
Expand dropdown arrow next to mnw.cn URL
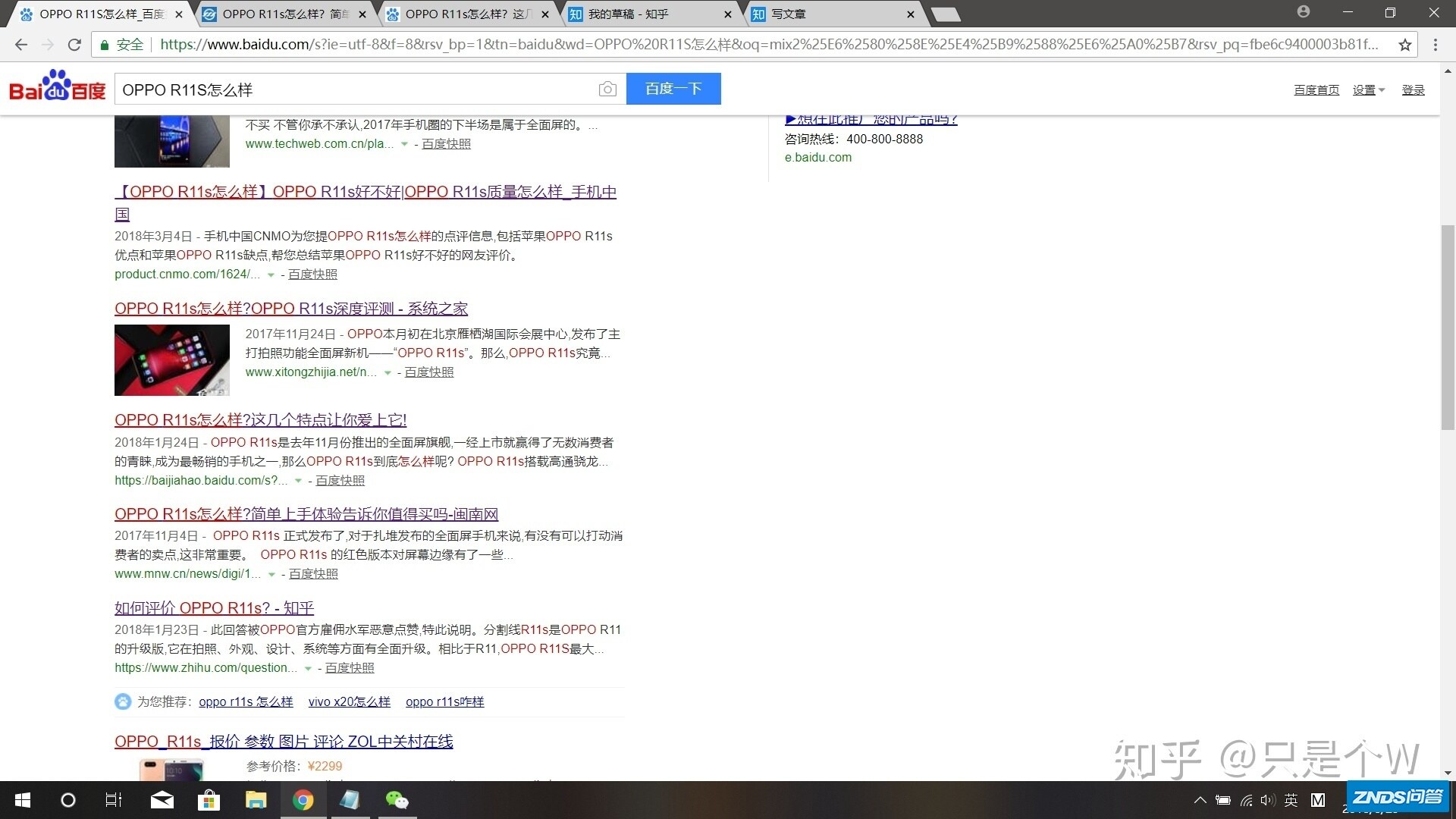[x=271, y=574]
